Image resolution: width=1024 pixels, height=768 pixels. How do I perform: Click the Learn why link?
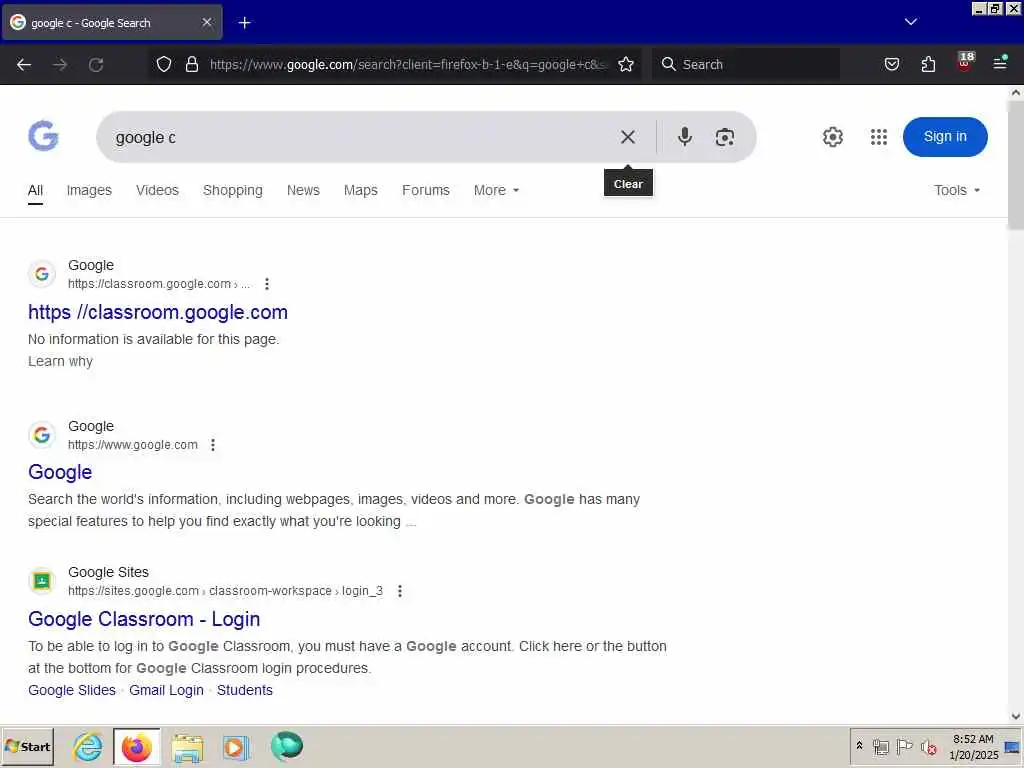pyautogui.click(x=60, y=361)
